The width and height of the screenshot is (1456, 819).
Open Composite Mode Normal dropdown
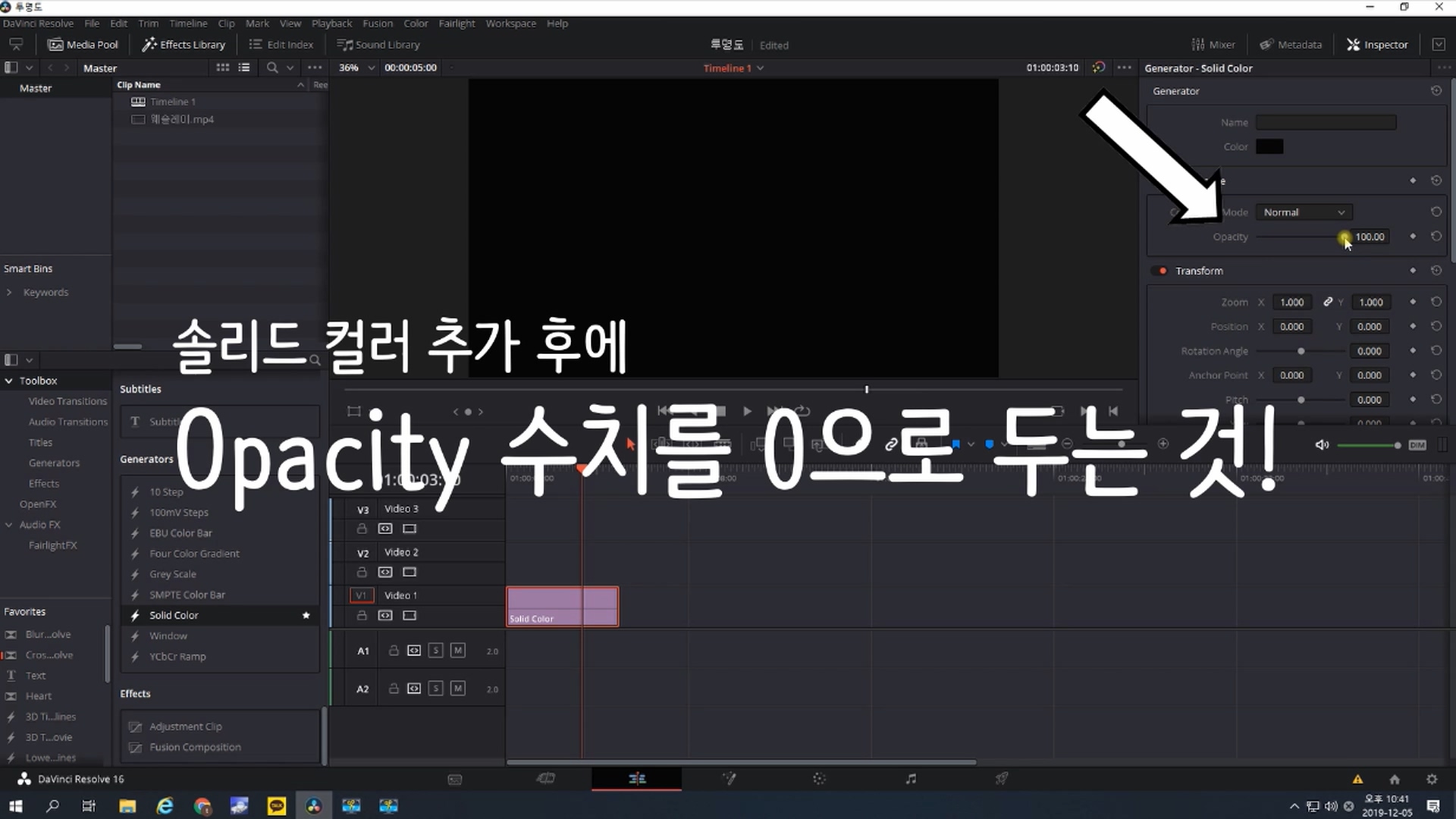(1304, 212)
